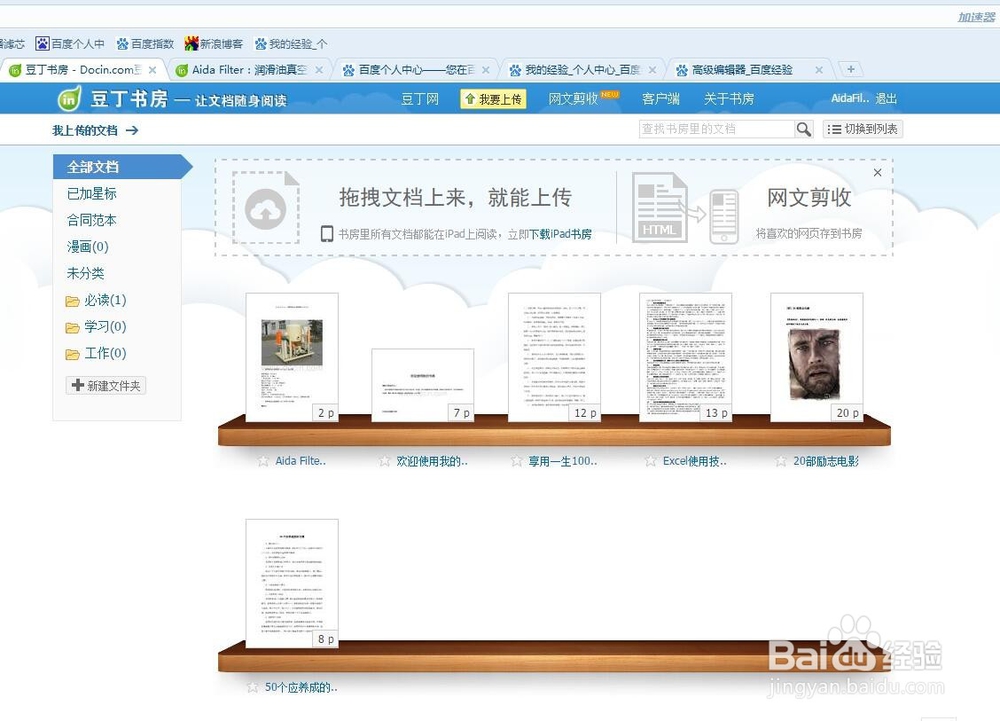Viewport: 1000px width, 721px height.
Task: Click the HTML web clipping icon
Action: pos(659,208)
